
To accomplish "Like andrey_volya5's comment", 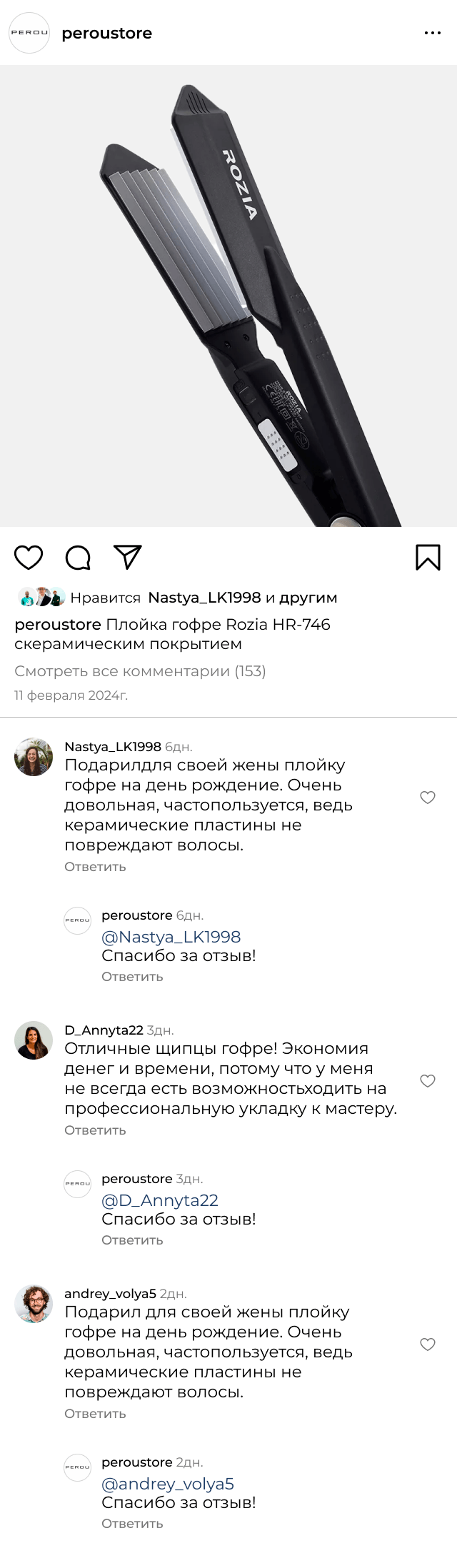I will click(x=427, y=1345).
